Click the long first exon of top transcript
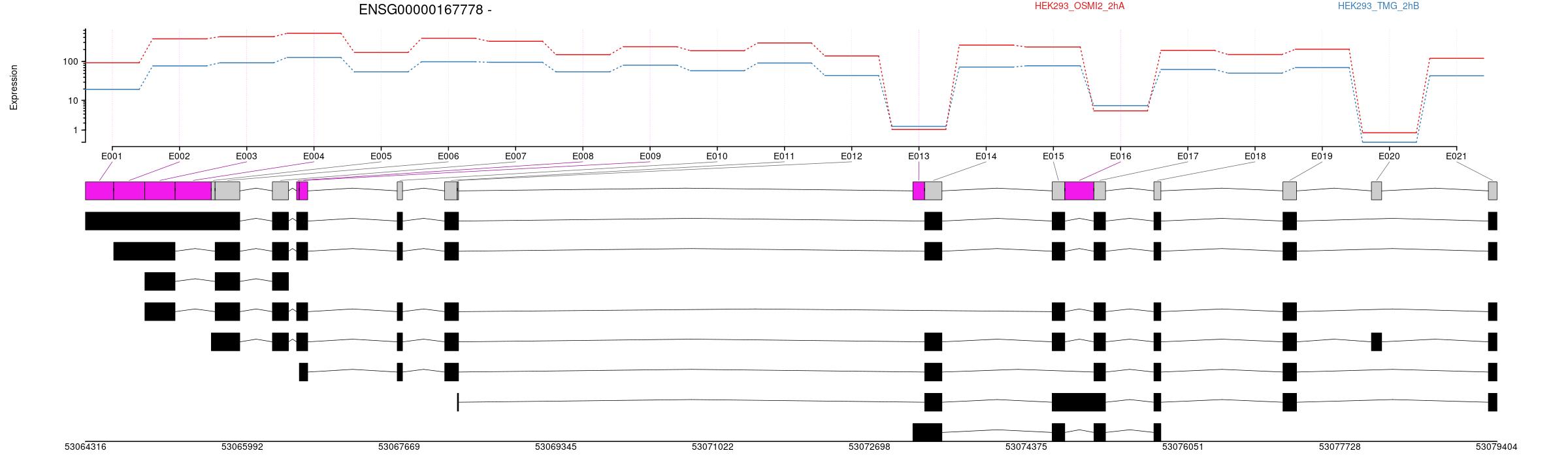Viewport: 1568px width, 457px height. (x=163, y=221)
